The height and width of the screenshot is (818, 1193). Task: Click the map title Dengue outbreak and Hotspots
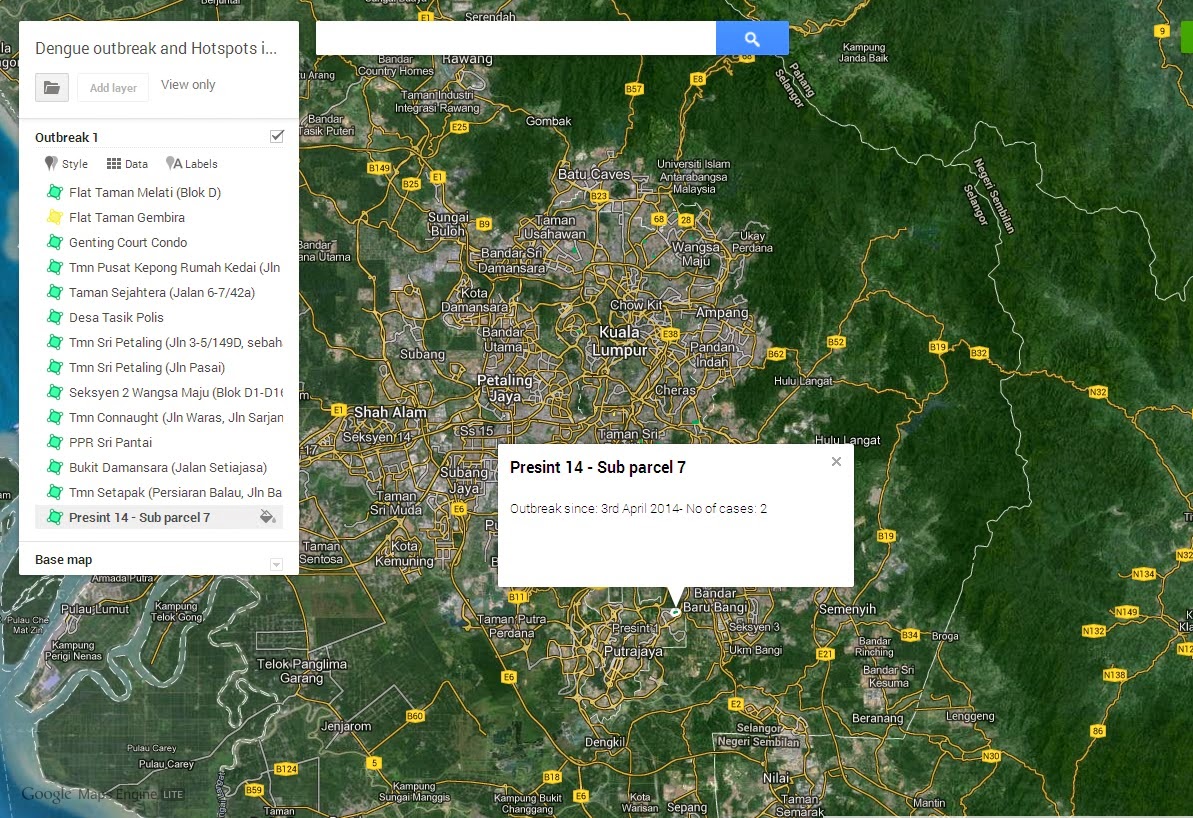(x=156, y=48)
